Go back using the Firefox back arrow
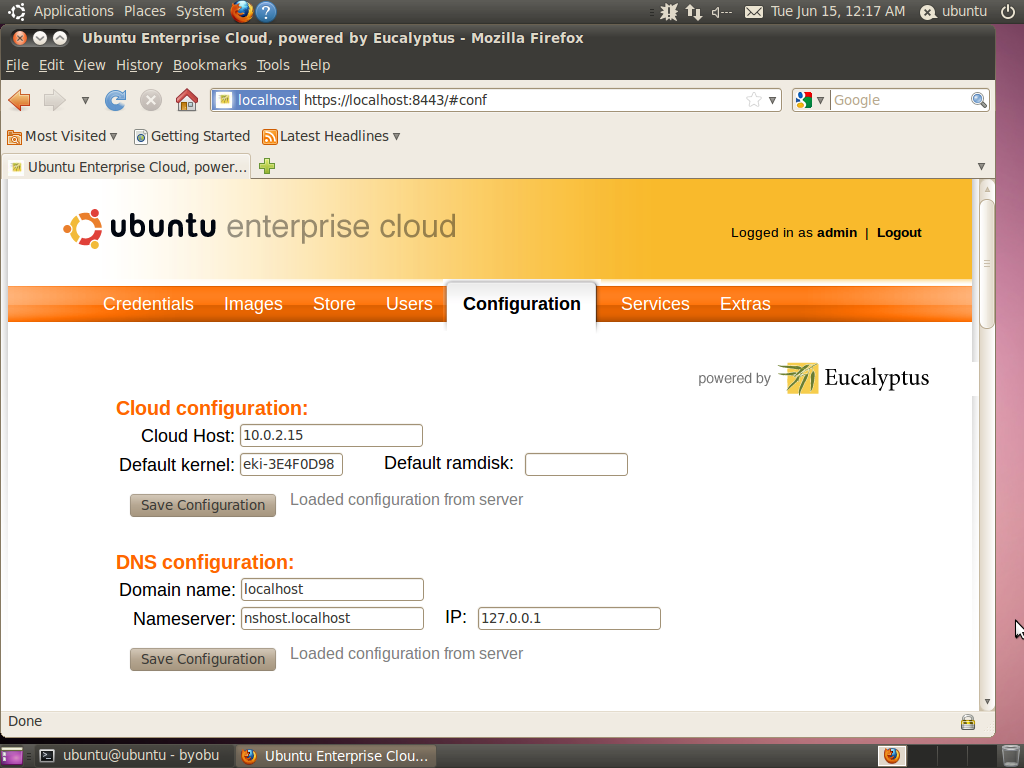The image size is (1024, 768). point(20,100)
